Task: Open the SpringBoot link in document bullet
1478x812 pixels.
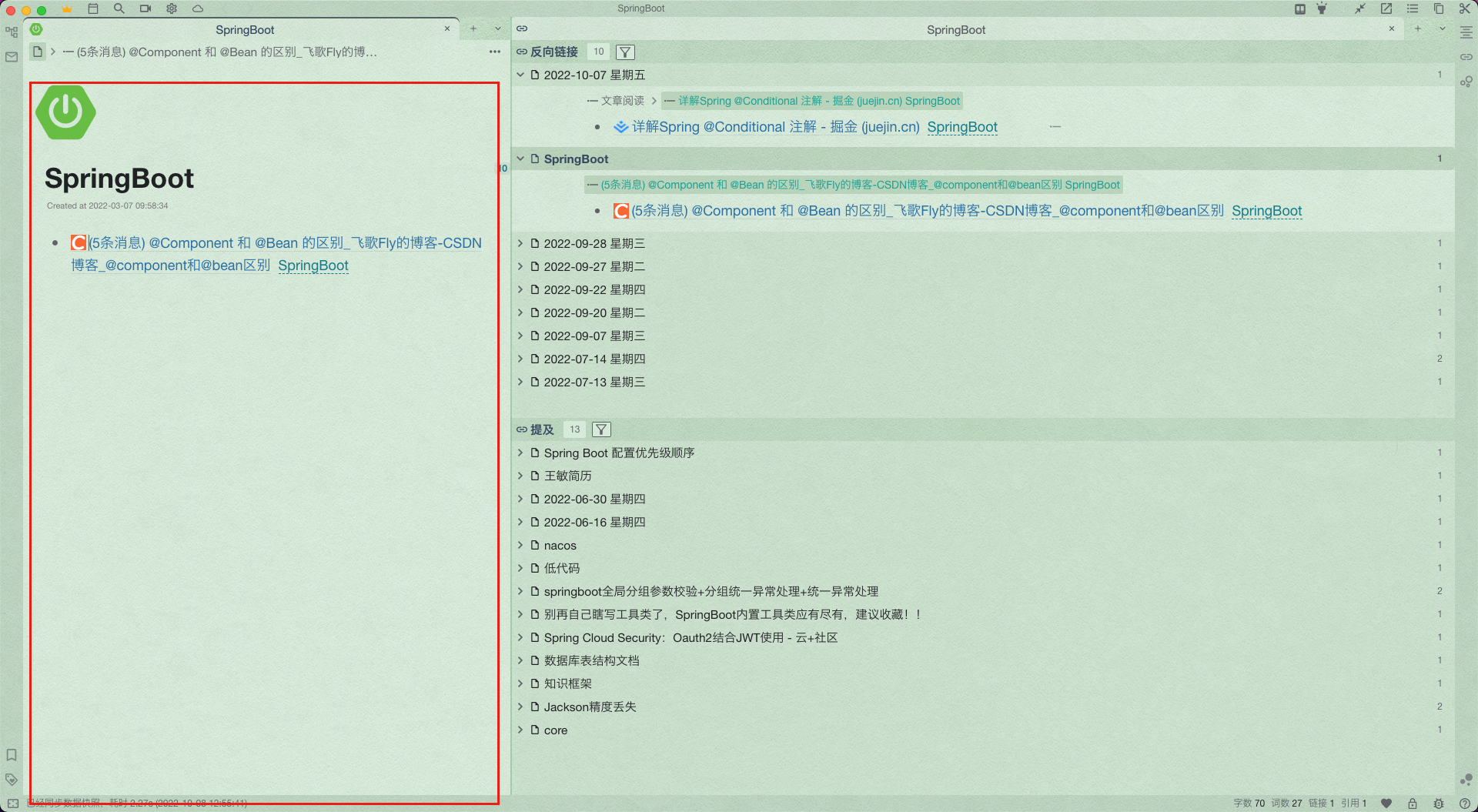Action: tap(313, 266)
